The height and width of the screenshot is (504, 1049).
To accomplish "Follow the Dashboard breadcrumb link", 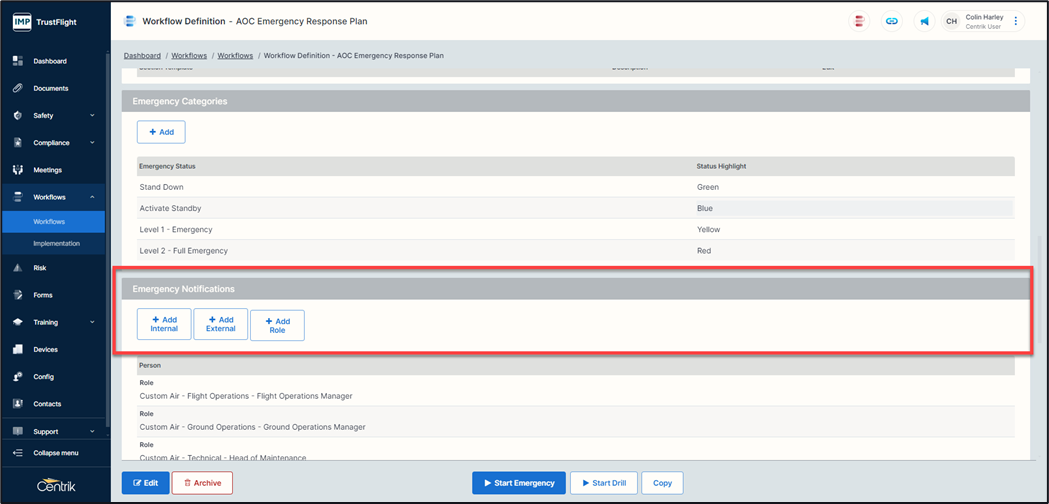I will click(142, 56).
